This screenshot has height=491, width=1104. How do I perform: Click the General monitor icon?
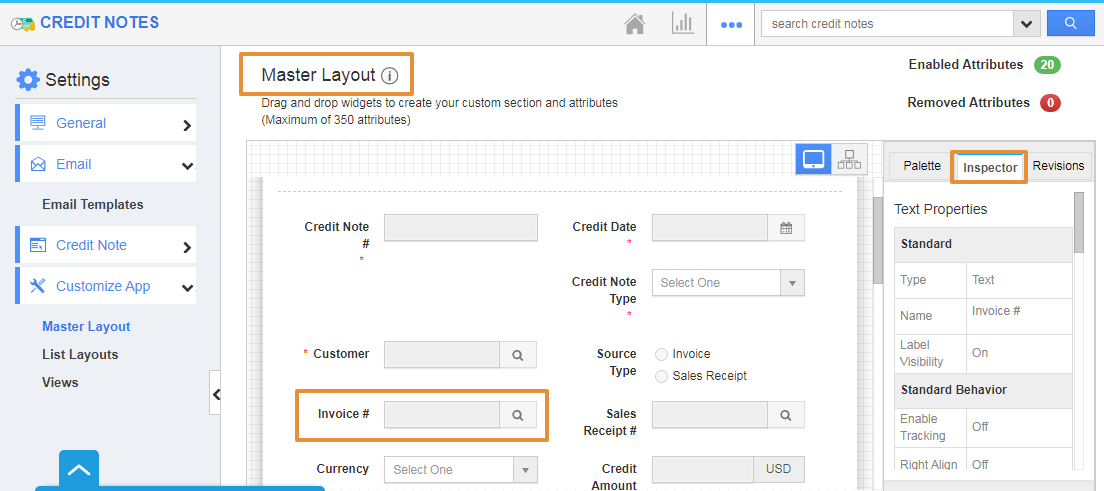pos(37,123)
